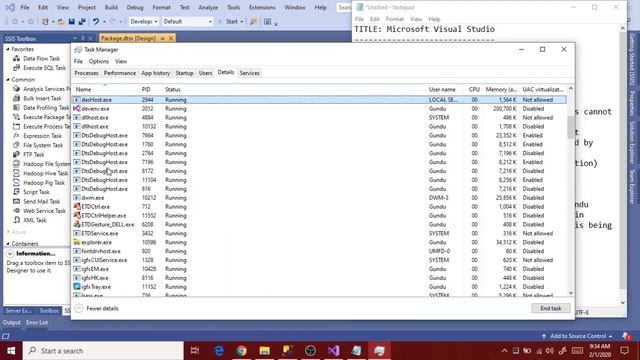
Task: Click the Save icon in Visual Studio toolbar
Action: point(72,22)
